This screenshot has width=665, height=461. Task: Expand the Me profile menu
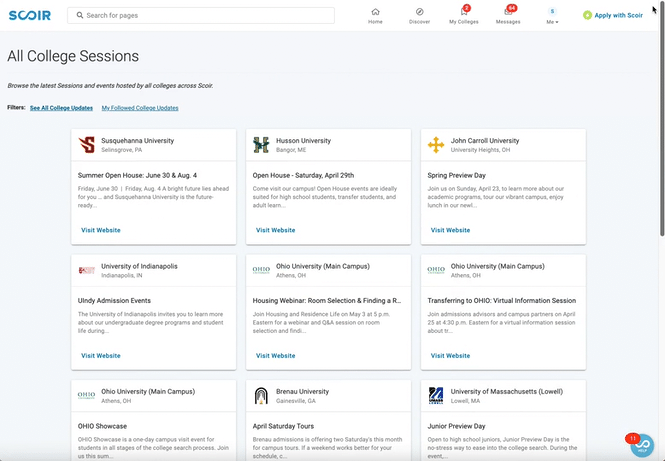(x=552, y=16)
